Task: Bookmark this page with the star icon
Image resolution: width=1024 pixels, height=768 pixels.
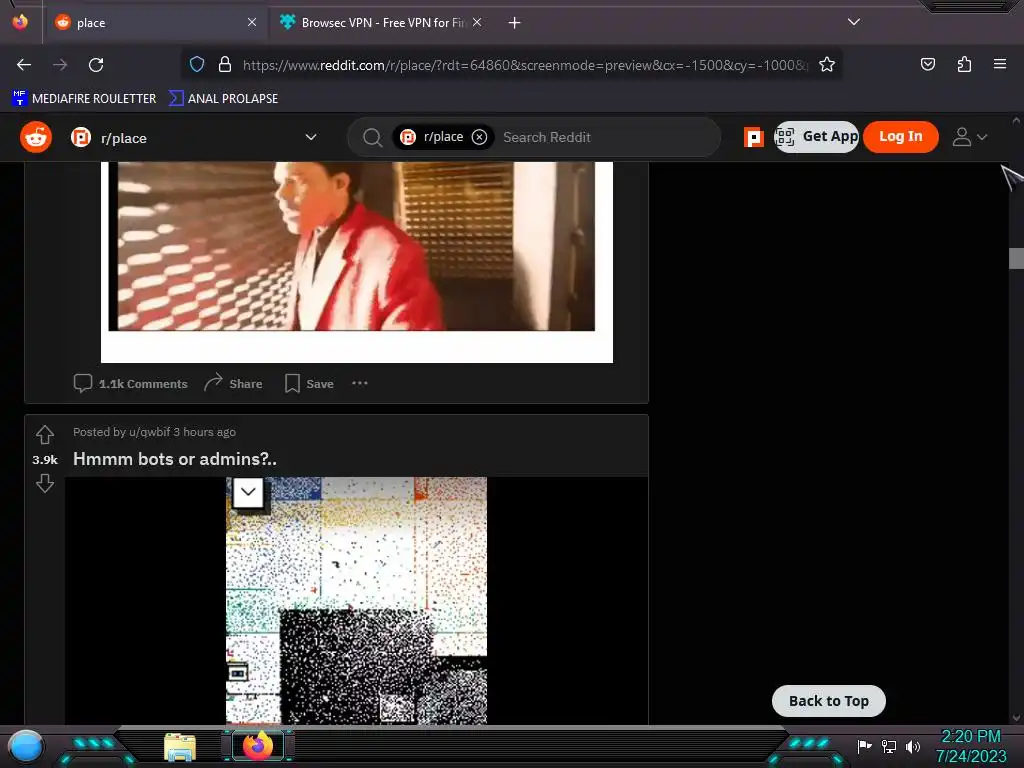Action: 827,64
